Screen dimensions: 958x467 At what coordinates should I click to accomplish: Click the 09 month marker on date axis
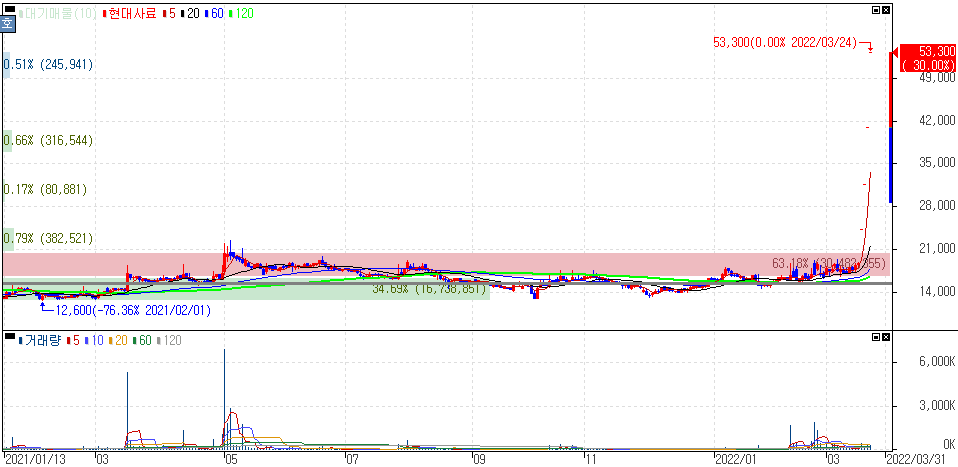[x=480, y=458]
